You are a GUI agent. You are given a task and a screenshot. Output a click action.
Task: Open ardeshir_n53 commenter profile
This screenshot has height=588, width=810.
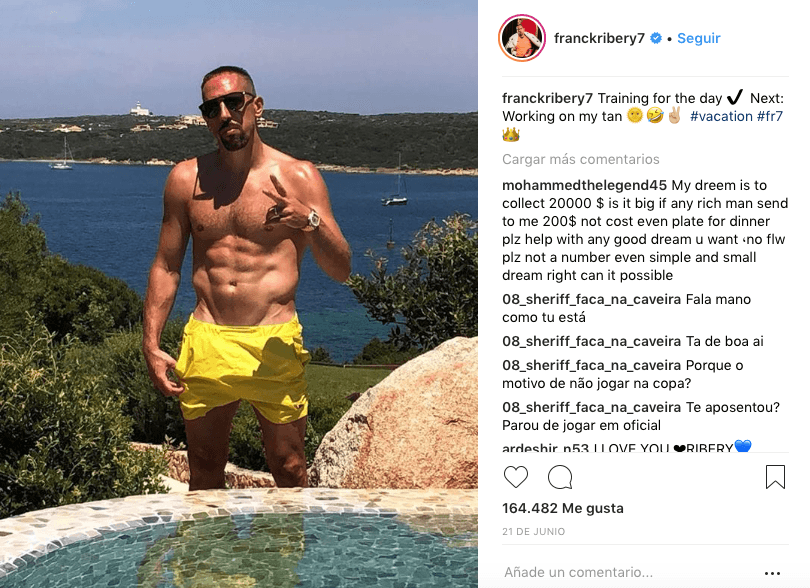pos(546,447)
